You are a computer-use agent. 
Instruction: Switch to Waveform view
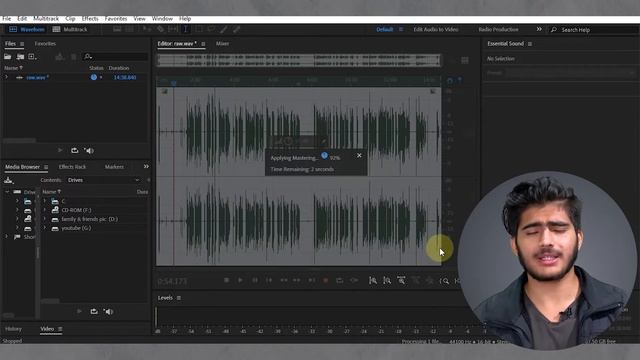pos(27,29)
